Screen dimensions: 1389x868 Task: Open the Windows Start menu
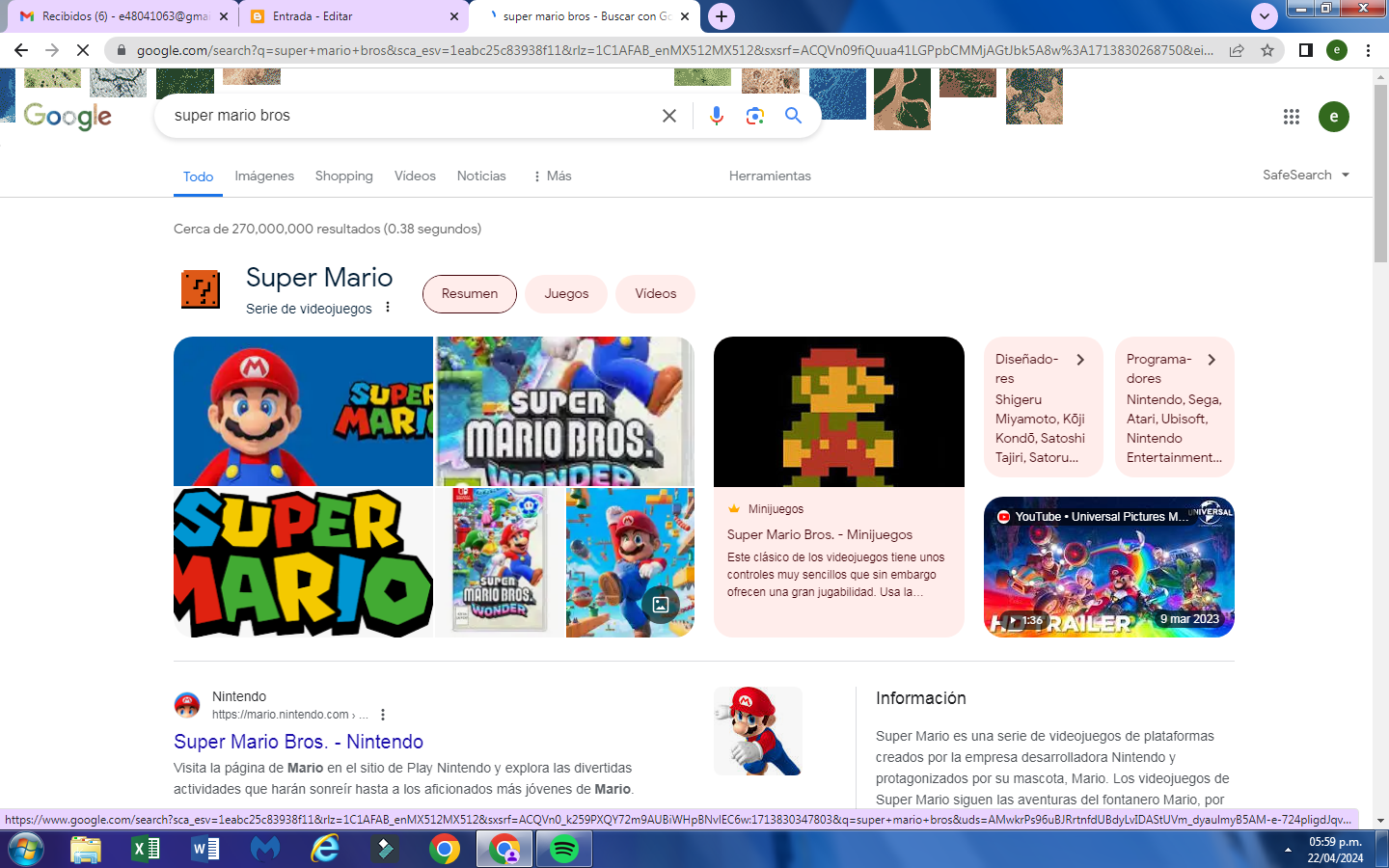tap(26, 849)
